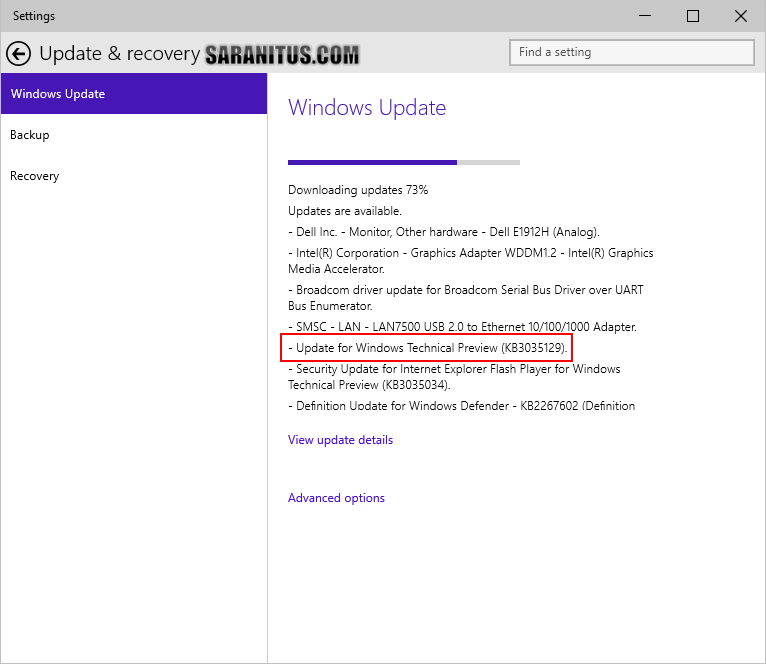Image resolution: width=766 pixels, height=664 pixels.
Task: Select the KB3035034 Flash Player security entry
Action: (454, 377)
